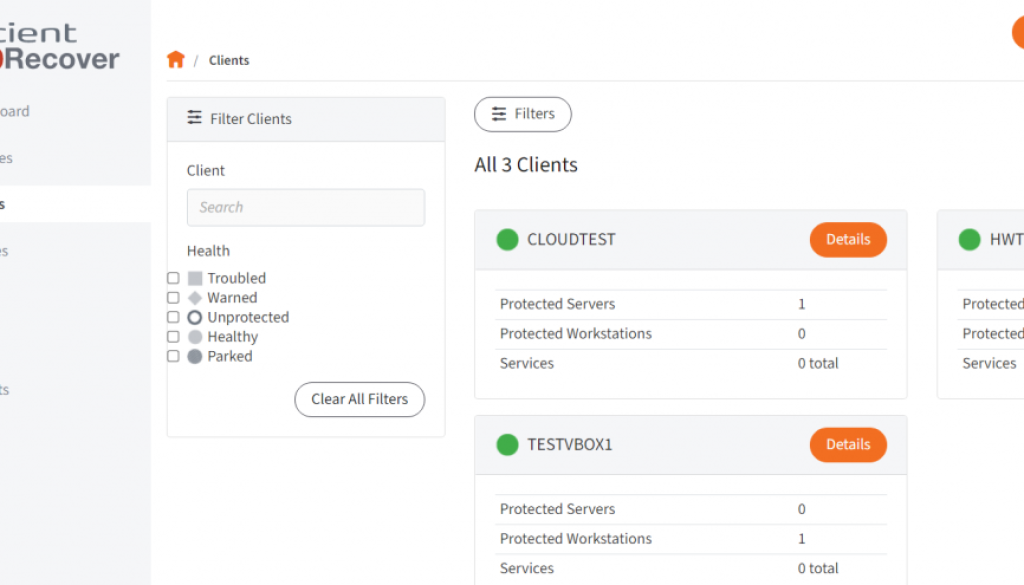The height and width of the screenshot is (585, 1024).
Task: Click TESTVBOX1 Protected Workstations row
Action: (691, 539)
